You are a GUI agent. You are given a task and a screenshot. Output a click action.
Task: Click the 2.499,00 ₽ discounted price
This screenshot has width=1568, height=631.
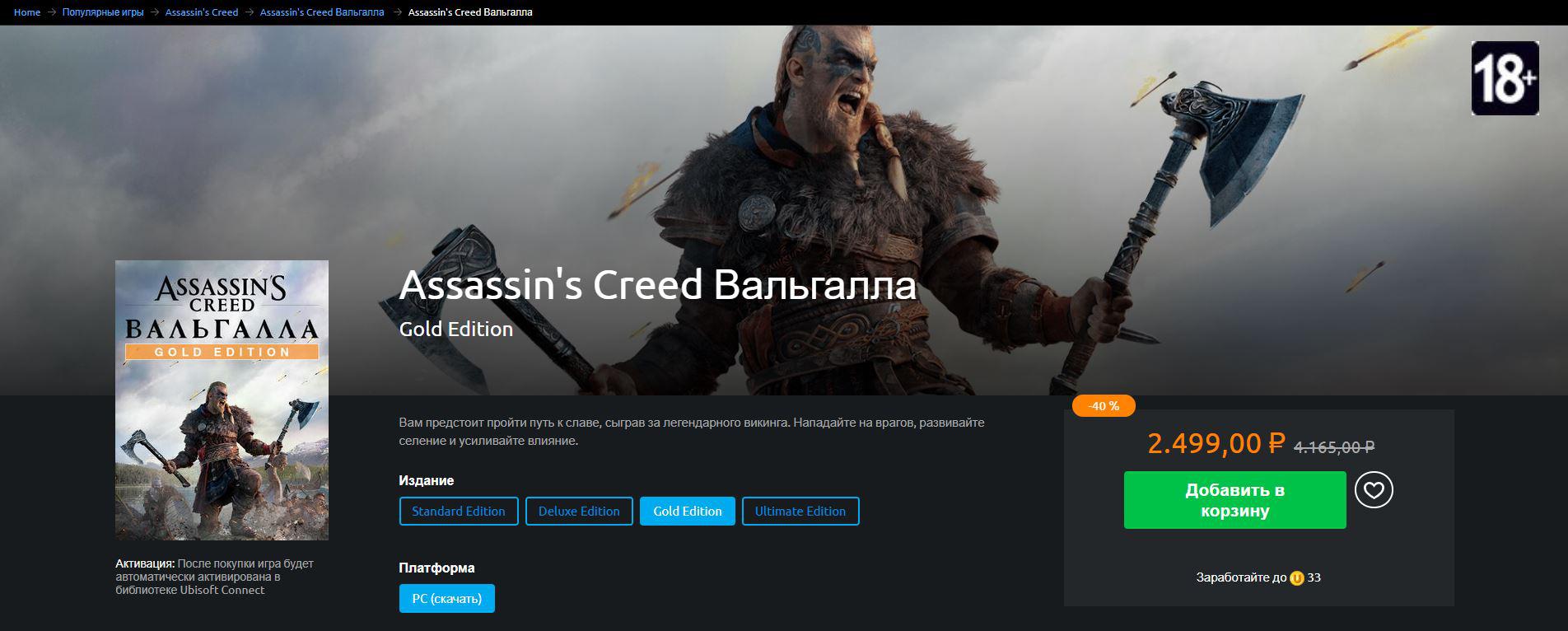coord(1216,443)
